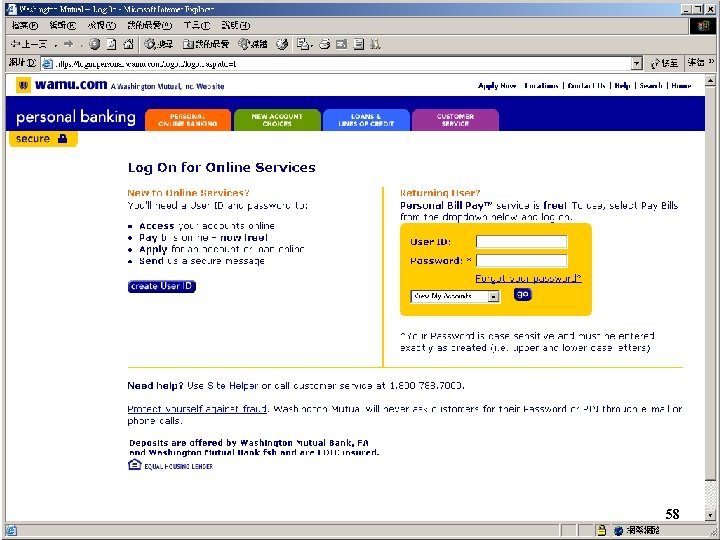Open the Help menu (說明)
This screenshot has height=540, width=720.
(x=236, y=25)
